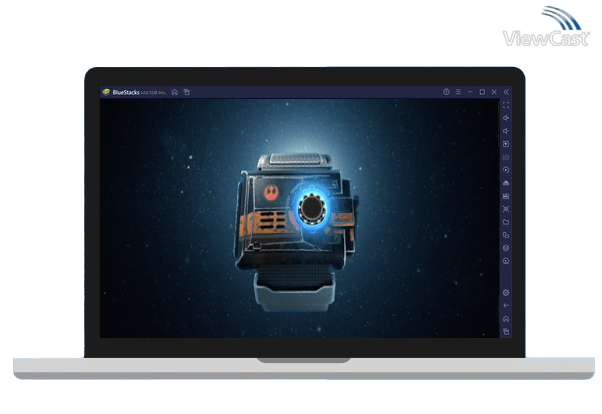
Task: Click the volume down sidebar icon
Action: (506, 131)
